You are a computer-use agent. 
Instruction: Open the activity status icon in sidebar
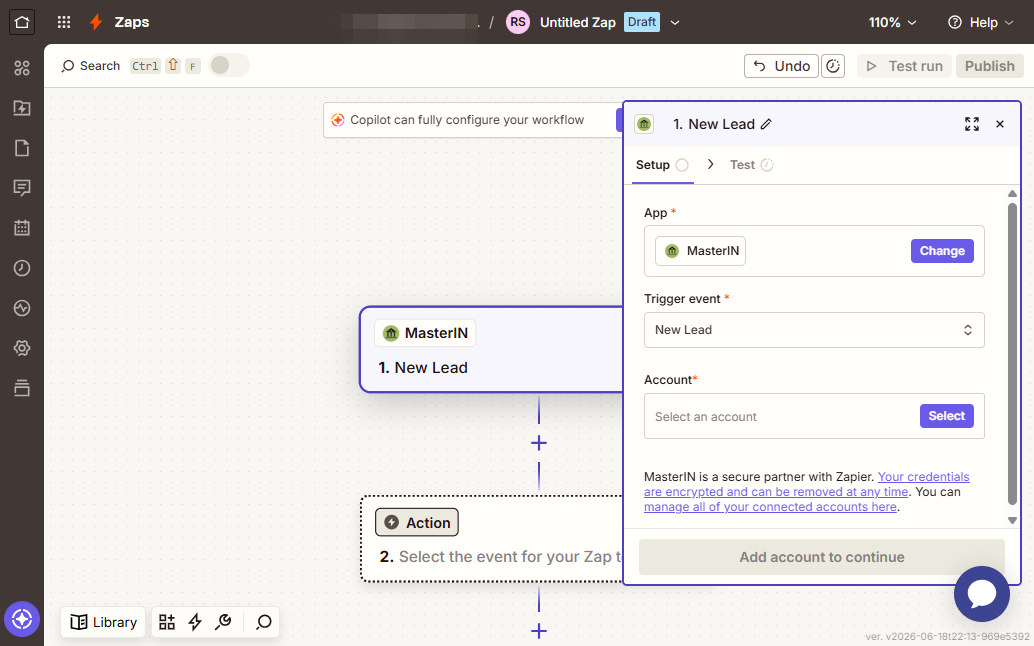click(22, 308)
